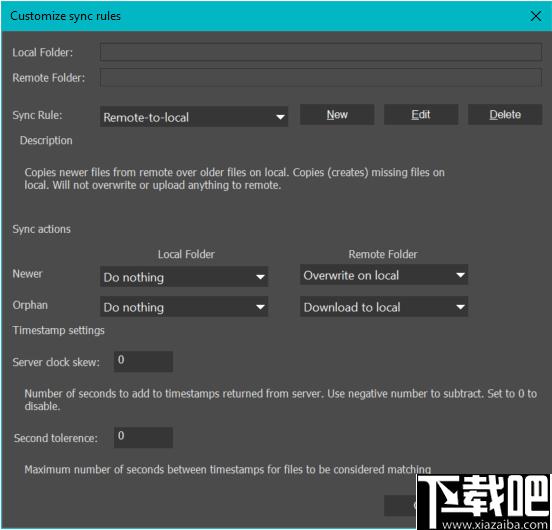This screenshot has height=530, width=552.
Task: Delete the selected sync rule
Action: pyautogui.click(x=505, y=114)
